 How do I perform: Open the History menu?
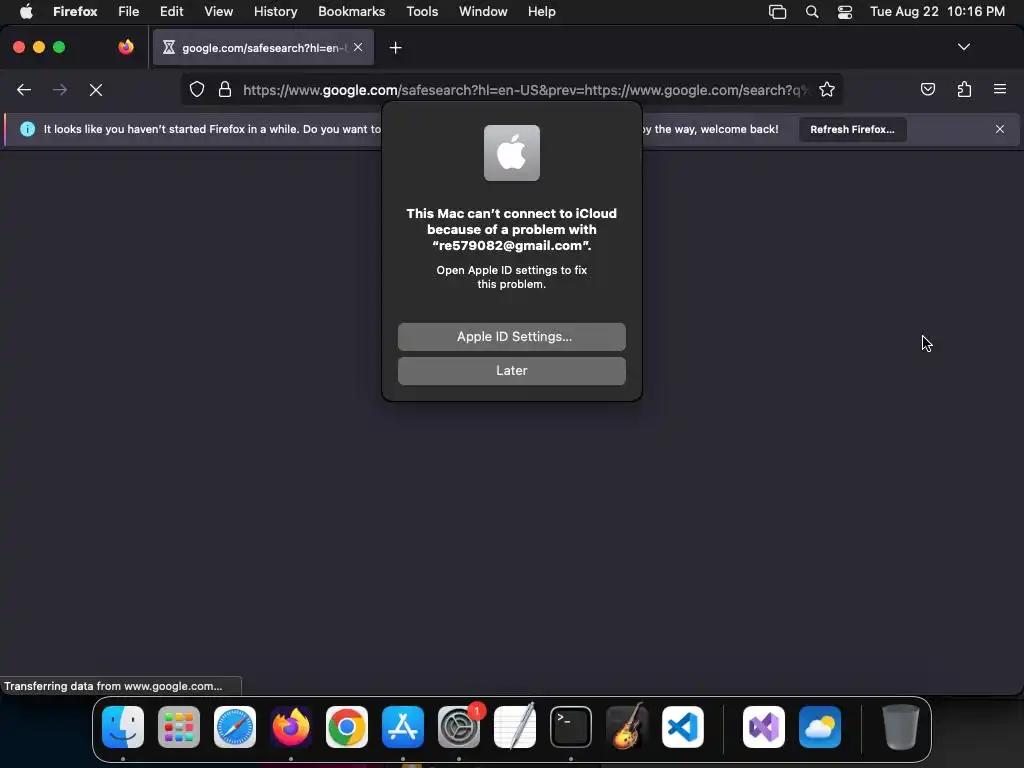tap(276, 12)
